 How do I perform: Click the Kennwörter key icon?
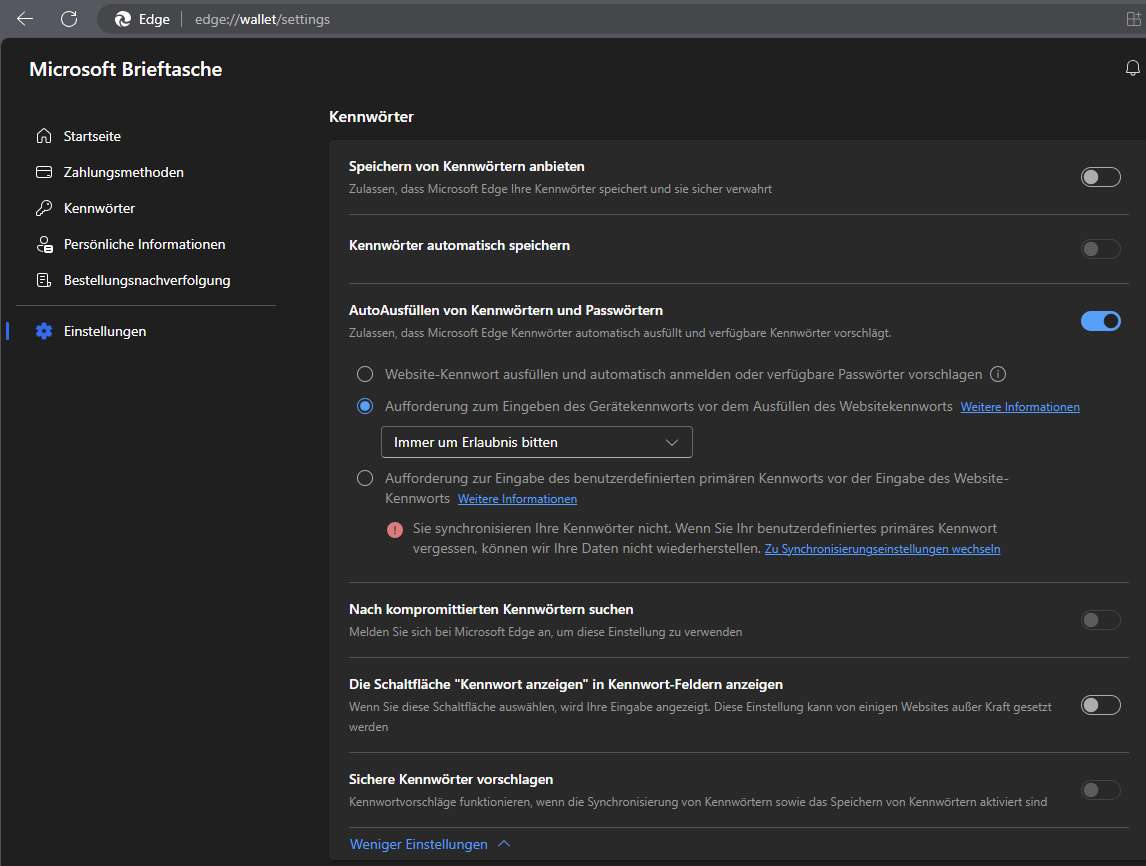point(44,208)
